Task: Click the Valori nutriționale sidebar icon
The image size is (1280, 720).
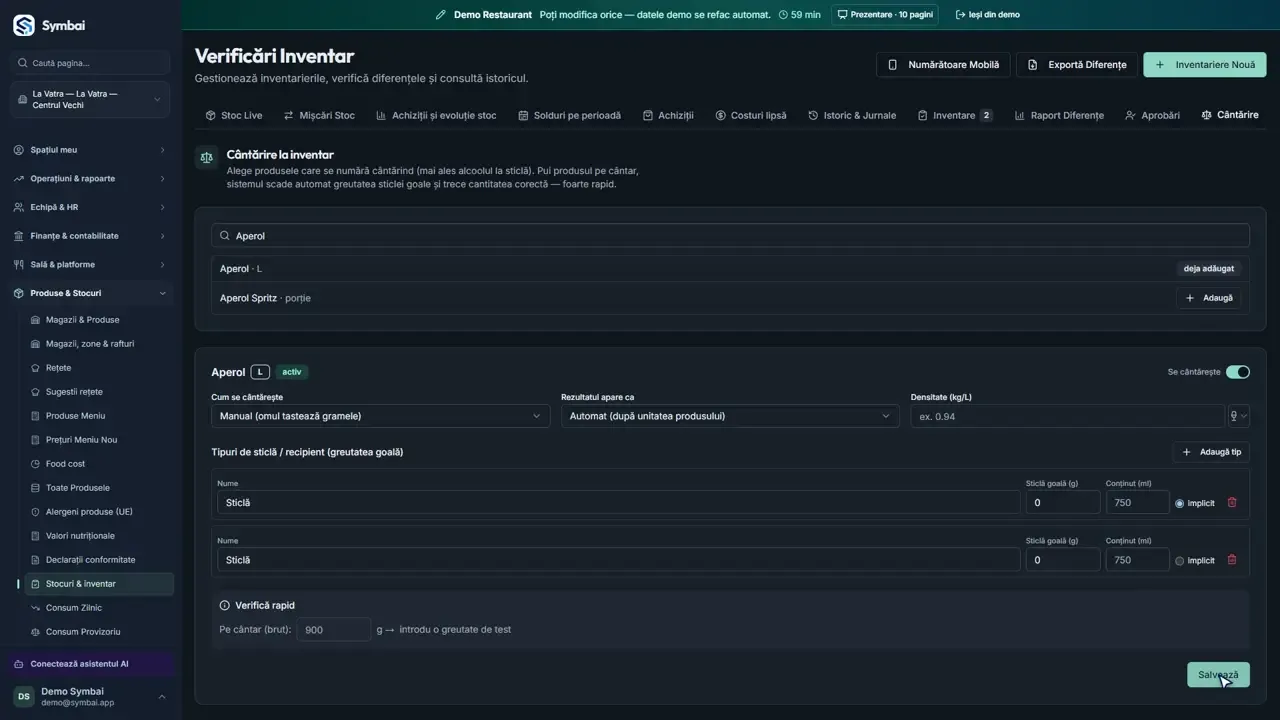Action: click(36, 536)
